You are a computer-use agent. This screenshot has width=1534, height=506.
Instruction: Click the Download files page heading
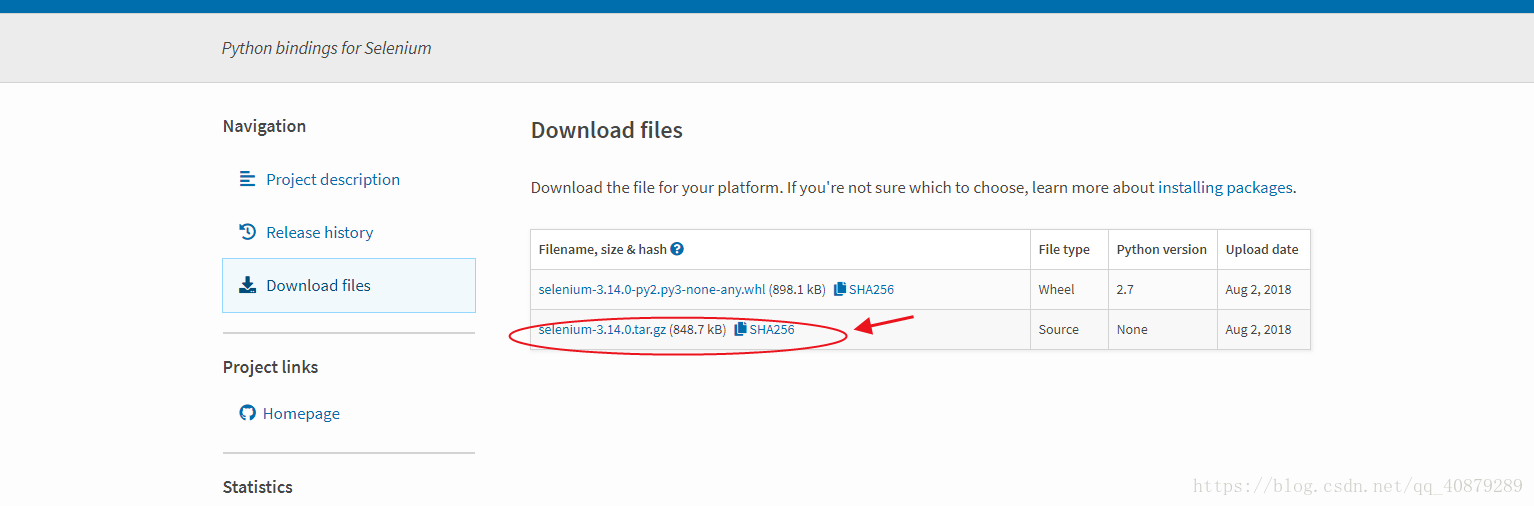[607, 131]
